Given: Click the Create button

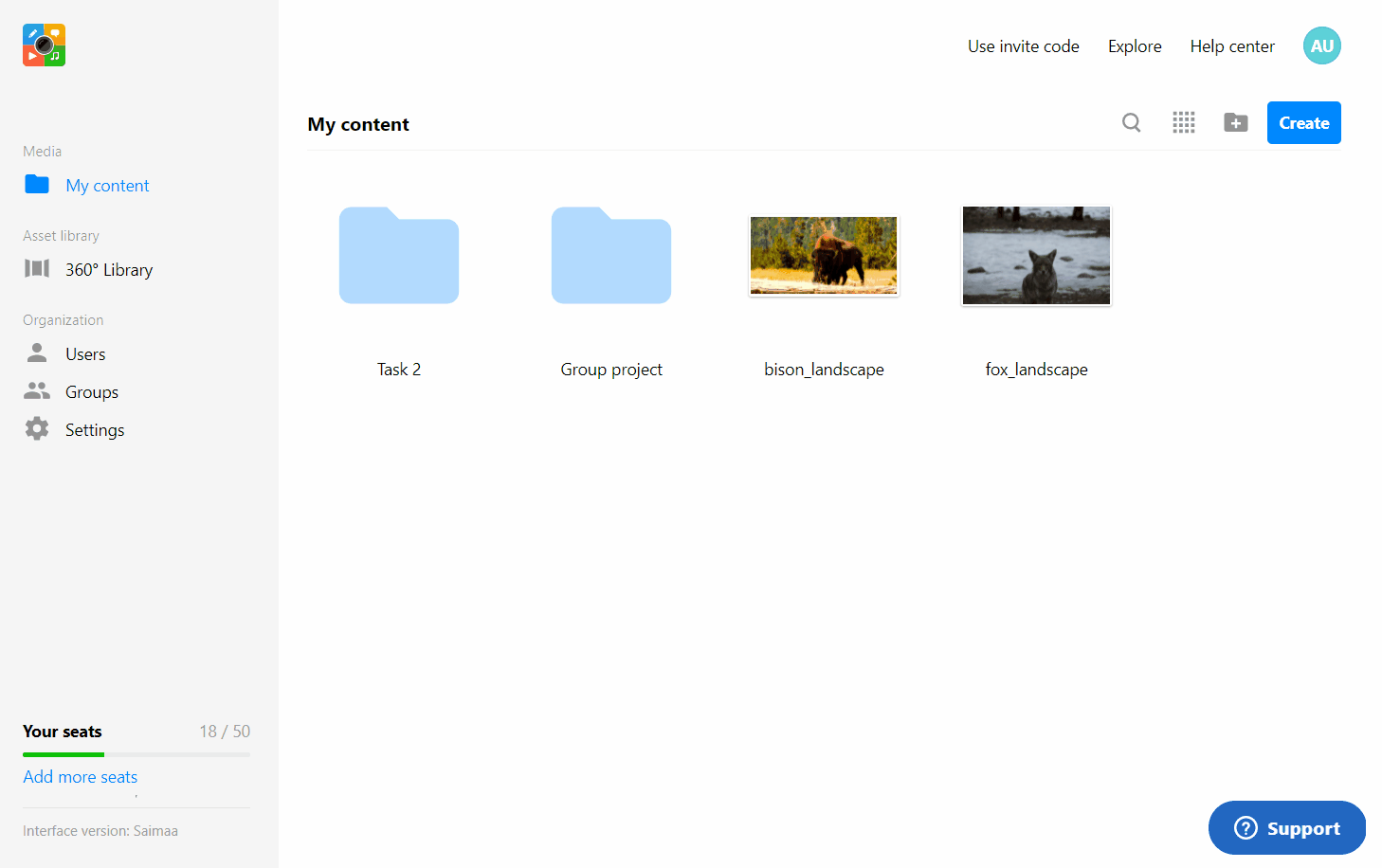Looking at the screenshot, I should (1303, 122).
